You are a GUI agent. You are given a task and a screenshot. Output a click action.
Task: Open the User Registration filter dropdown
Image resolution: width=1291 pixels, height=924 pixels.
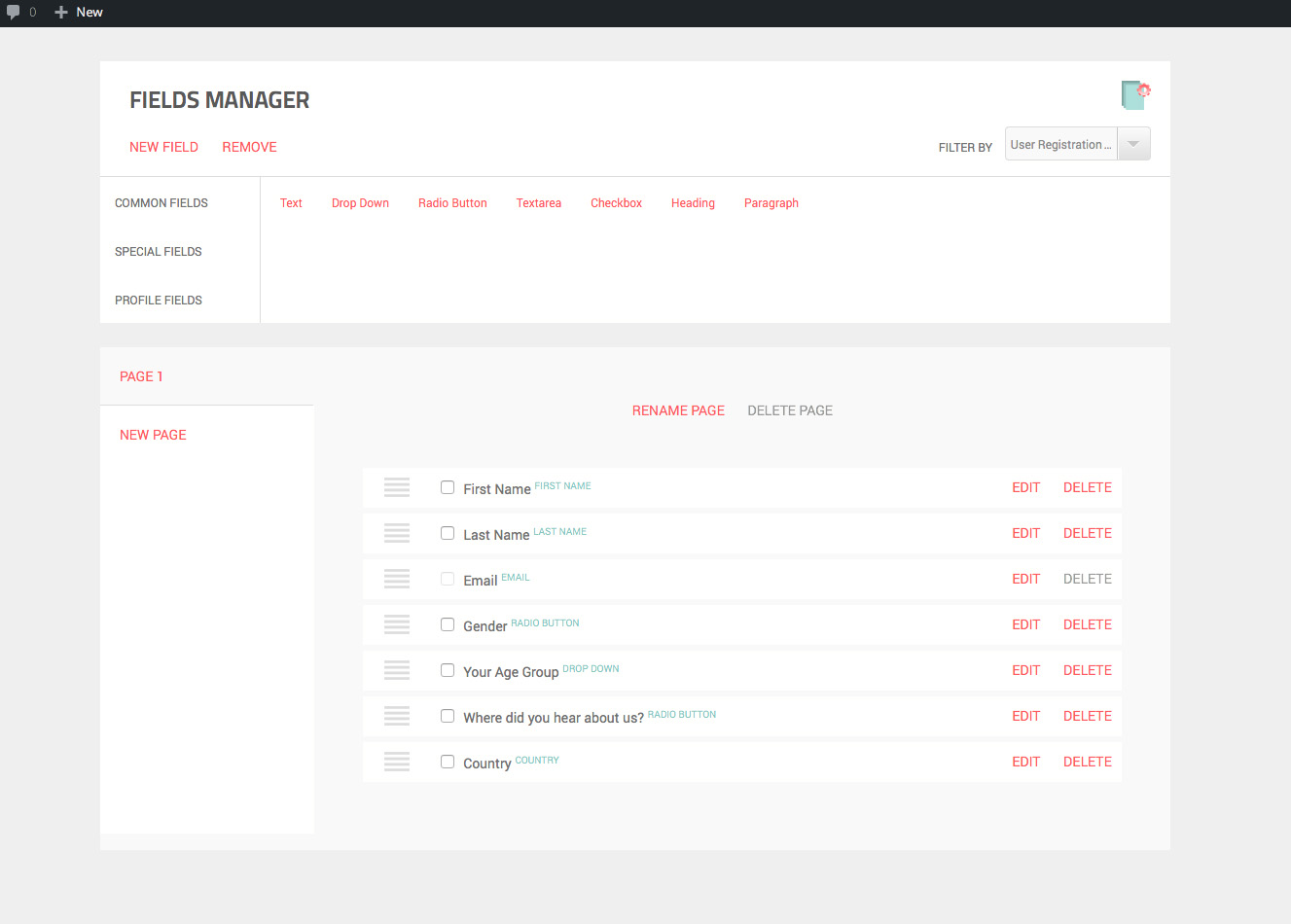pyautogui.click(x=1132, y=143)
